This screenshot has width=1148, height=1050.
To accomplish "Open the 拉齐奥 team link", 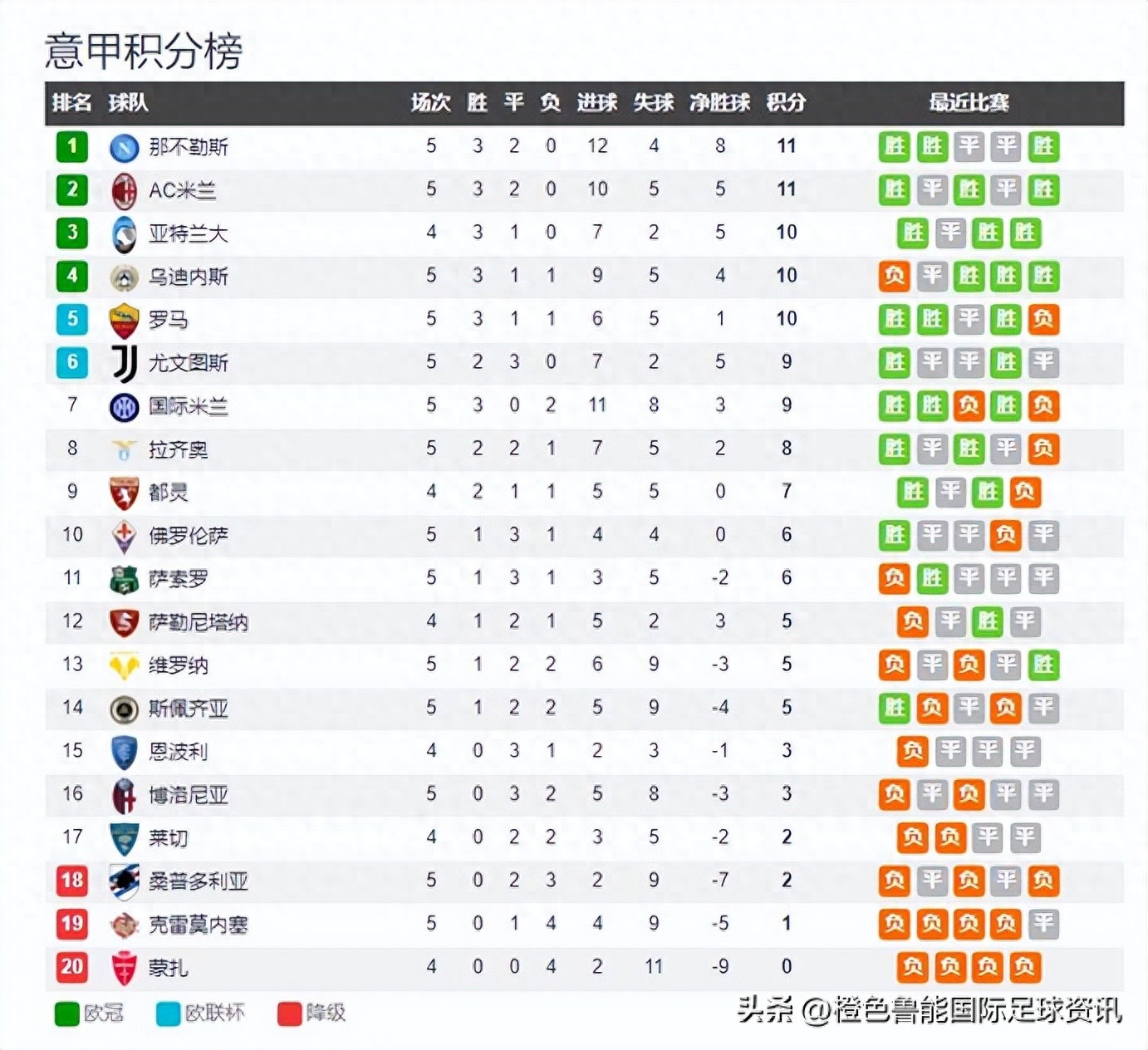I will point(178,450).
